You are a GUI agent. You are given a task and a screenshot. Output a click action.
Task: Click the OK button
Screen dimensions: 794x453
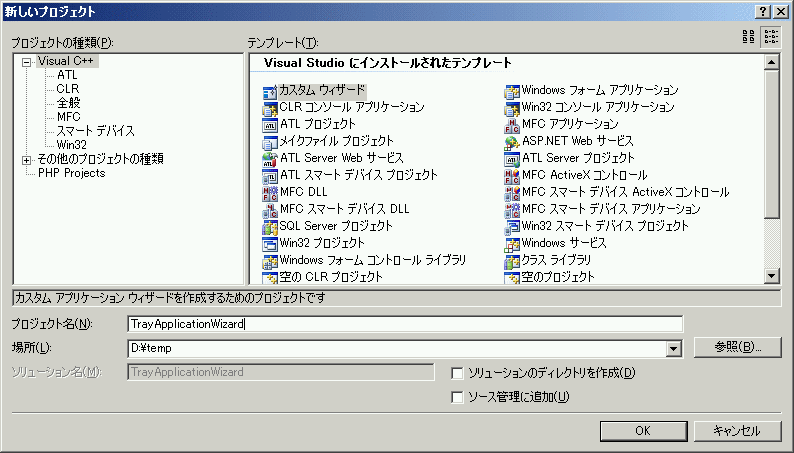pyautogui.click(x=643, y=431)
